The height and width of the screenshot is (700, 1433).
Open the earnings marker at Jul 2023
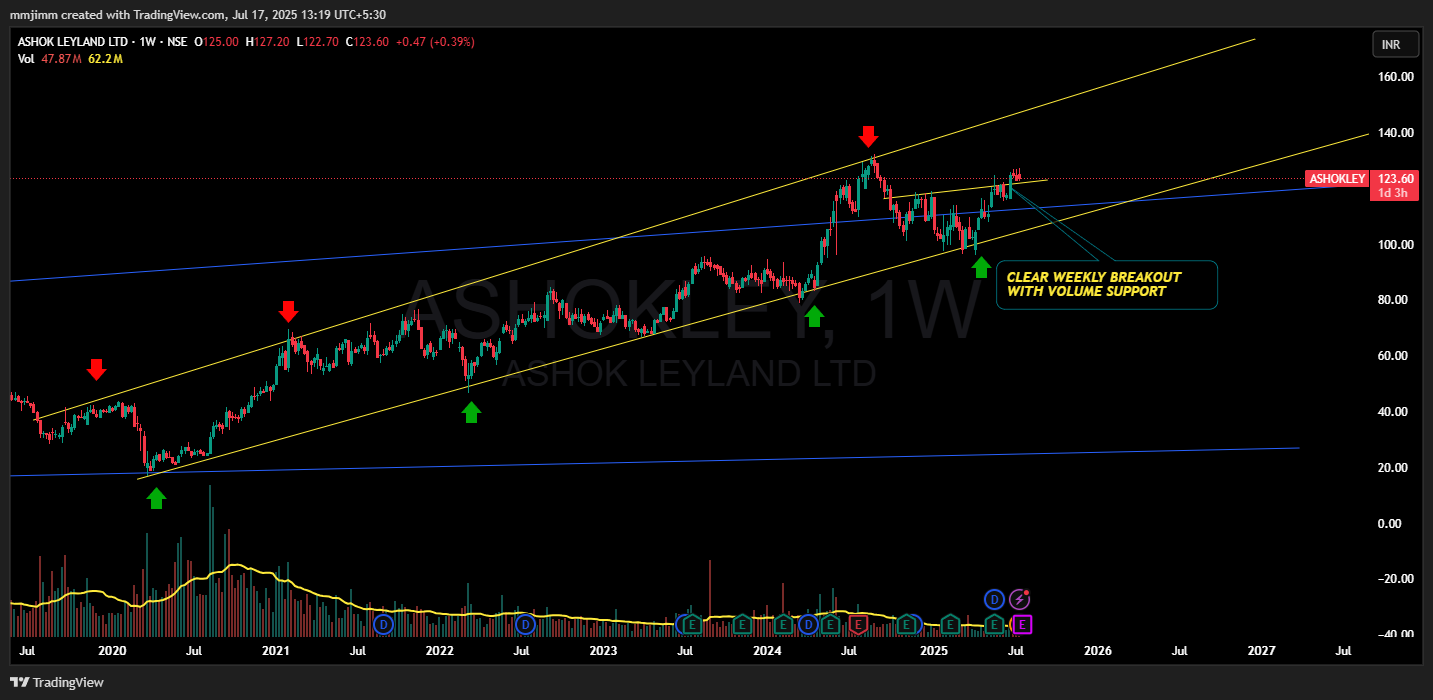[692, 625]
